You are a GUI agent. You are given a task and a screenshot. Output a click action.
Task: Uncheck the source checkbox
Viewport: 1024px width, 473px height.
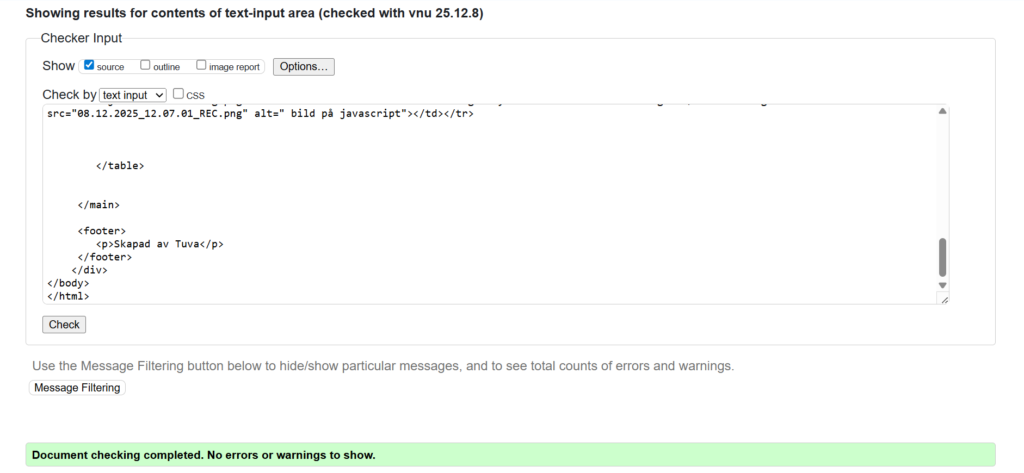tap(90, 66)
